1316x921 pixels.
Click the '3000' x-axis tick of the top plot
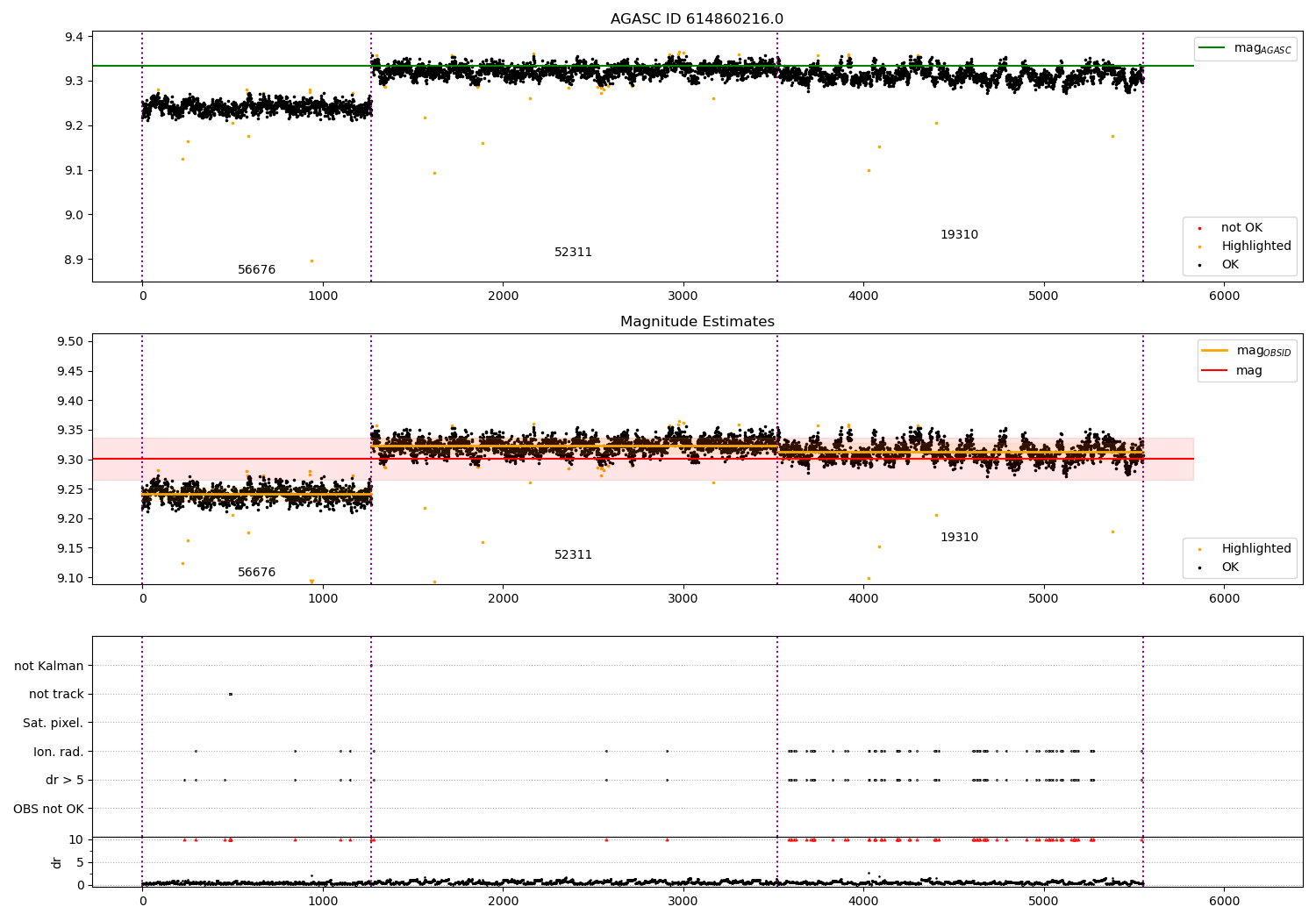[683, 296]
